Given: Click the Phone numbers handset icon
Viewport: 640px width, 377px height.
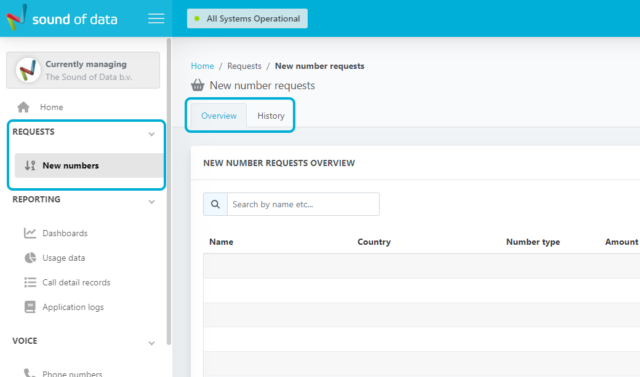Looking at the screenshot, I should (29, 373).
